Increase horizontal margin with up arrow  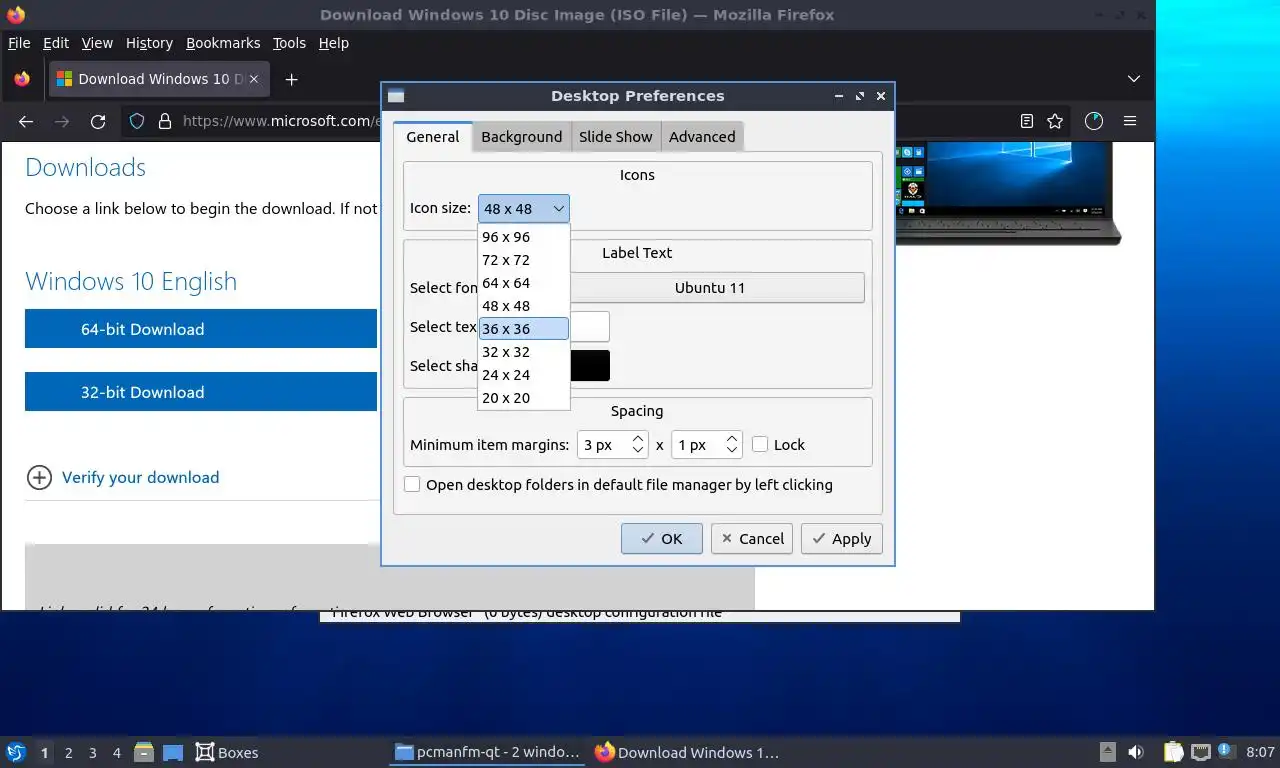638,439
